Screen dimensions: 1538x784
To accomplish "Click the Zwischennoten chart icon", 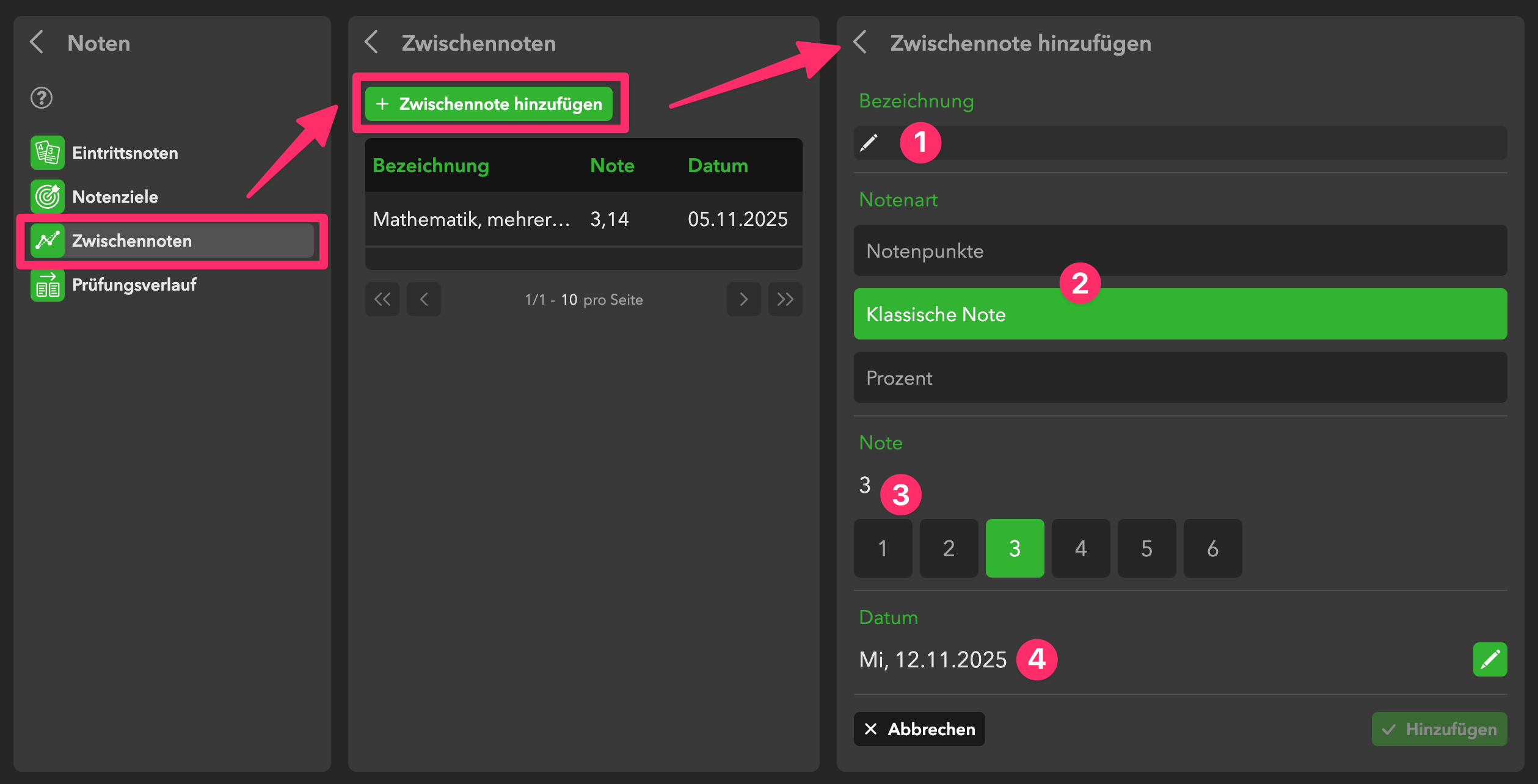I will click(47, 241).
